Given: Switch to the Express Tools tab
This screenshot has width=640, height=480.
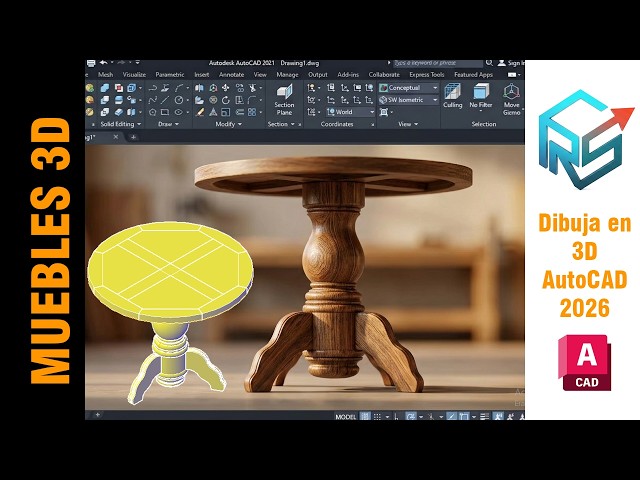Looking at the screenshot, I should 427,75.
